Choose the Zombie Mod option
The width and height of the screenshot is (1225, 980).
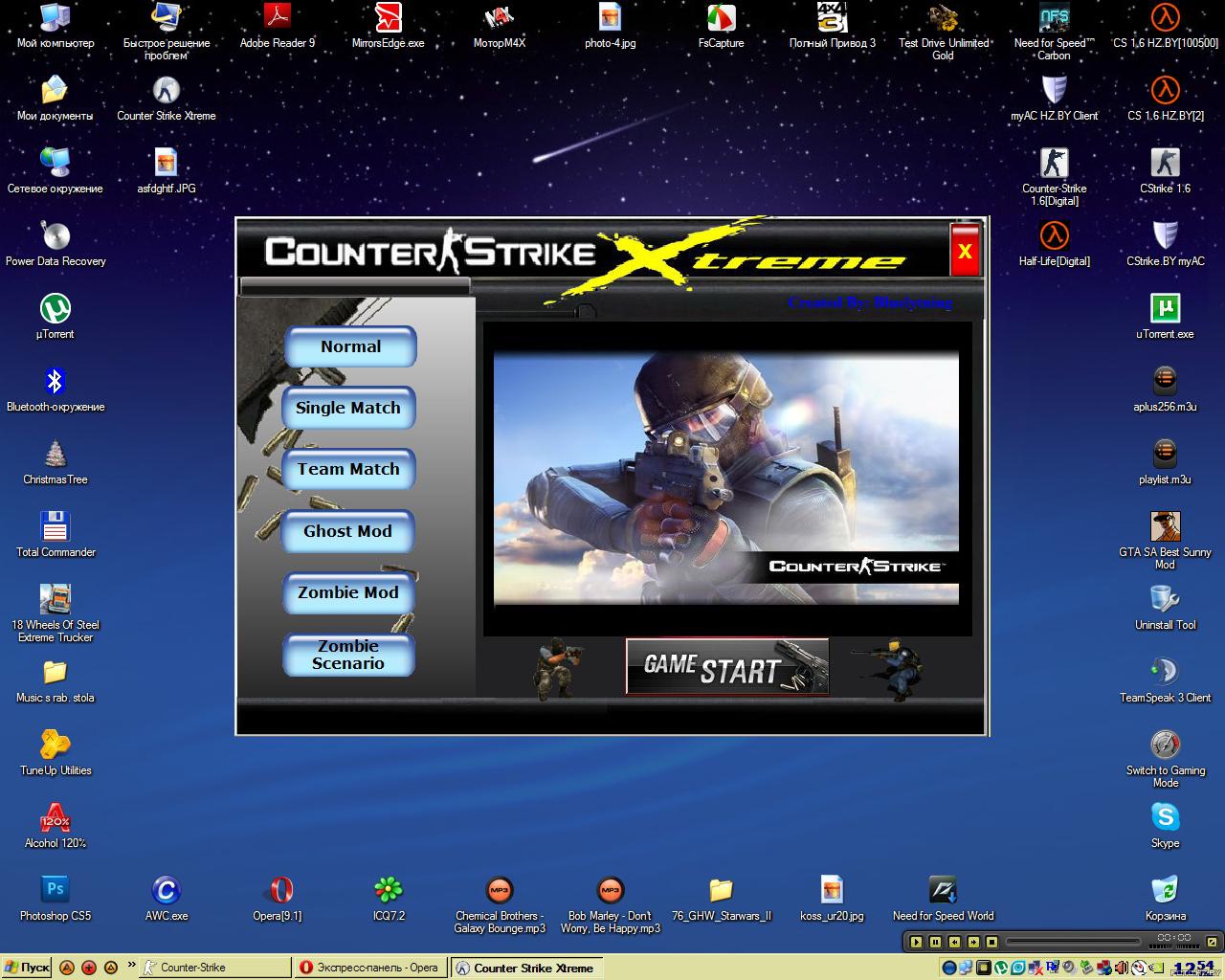pos(348,592)
